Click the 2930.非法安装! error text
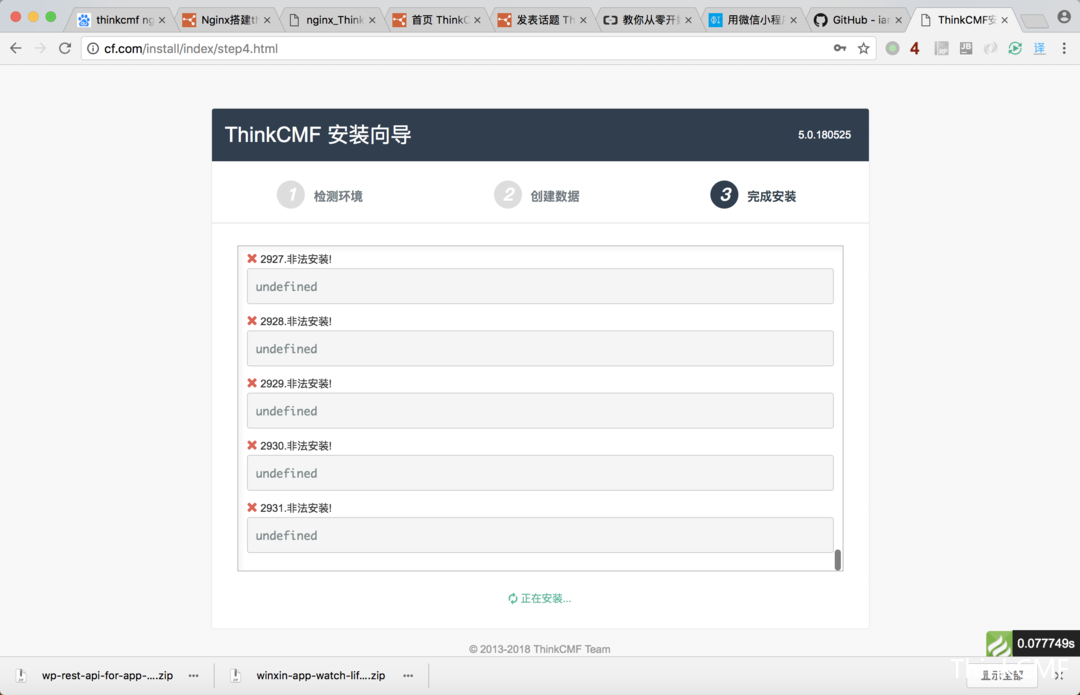This screenshot has height=695, width=1080. point(296,446)
